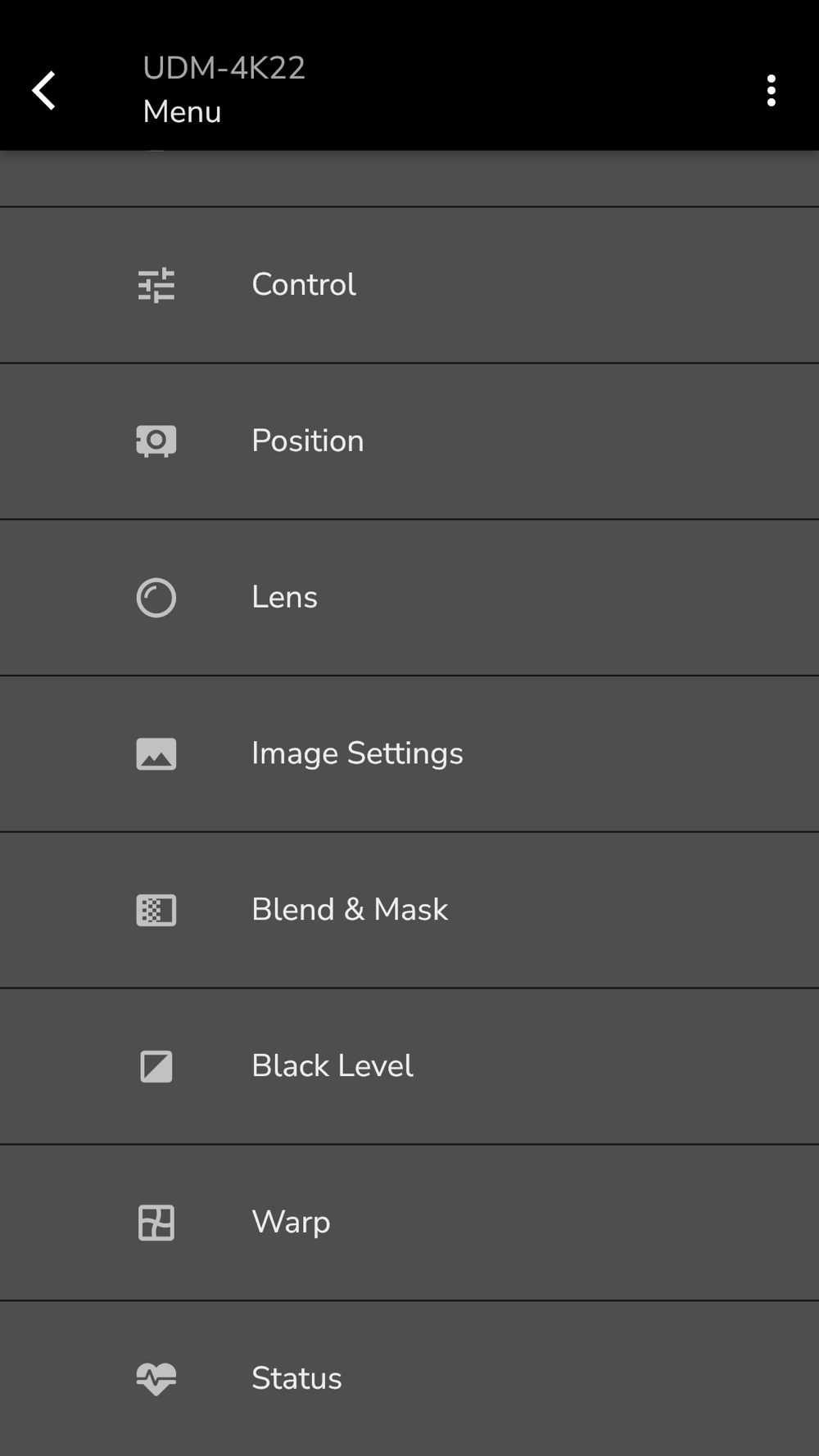Tap the Lens circle icon
Viewport: 819px width, 1456px height.
click(156, 598)
